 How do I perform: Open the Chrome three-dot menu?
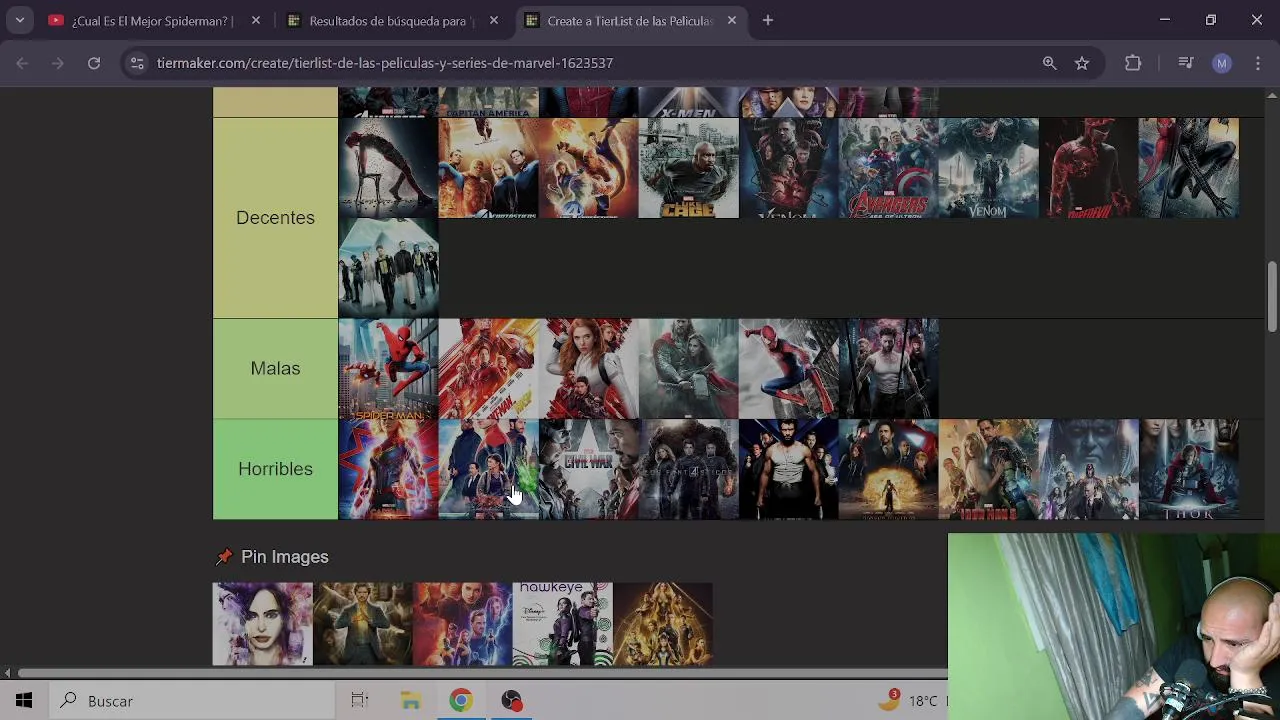pyautogui.click(x=1258, y=63)
